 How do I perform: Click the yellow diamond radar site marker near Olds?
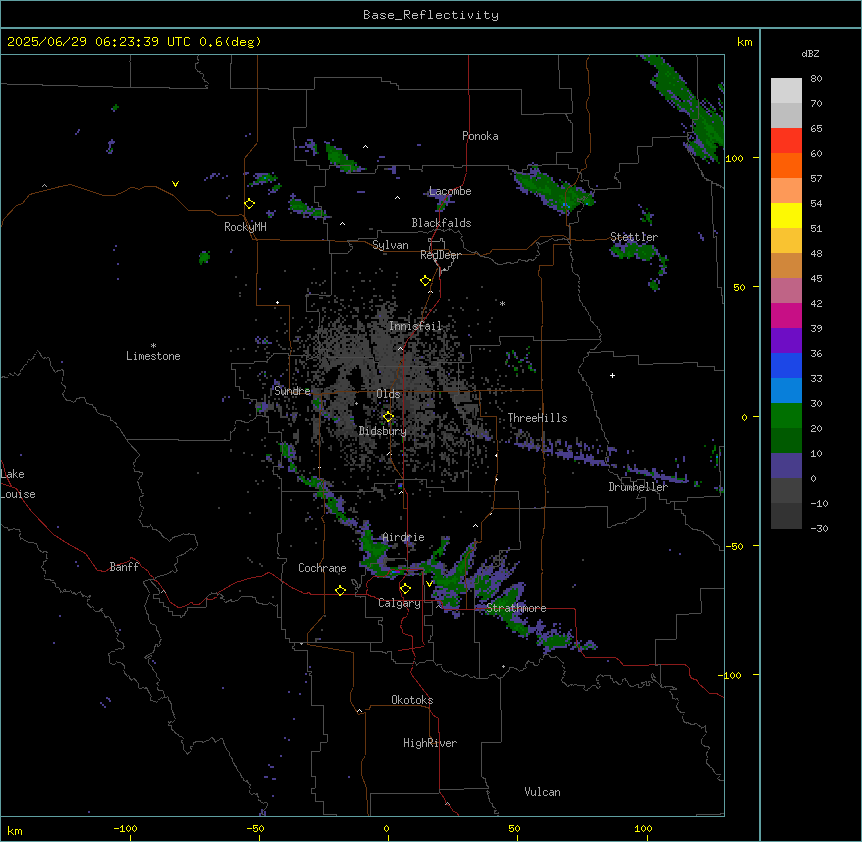(389, 417)
